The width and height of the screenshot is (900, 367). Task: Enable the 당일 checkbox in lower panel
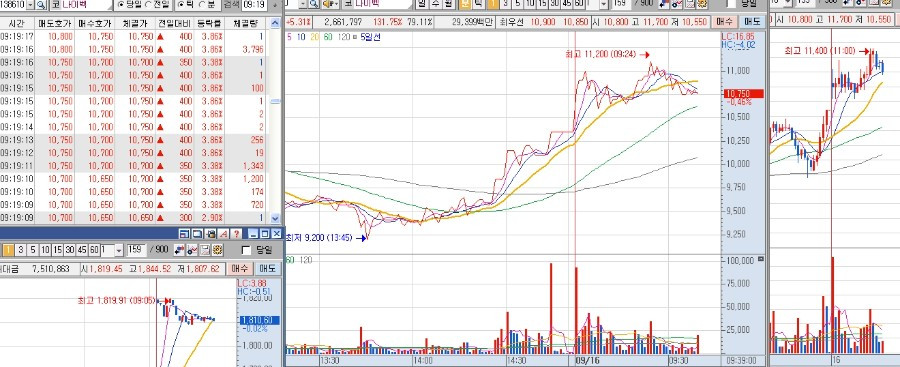246,250
